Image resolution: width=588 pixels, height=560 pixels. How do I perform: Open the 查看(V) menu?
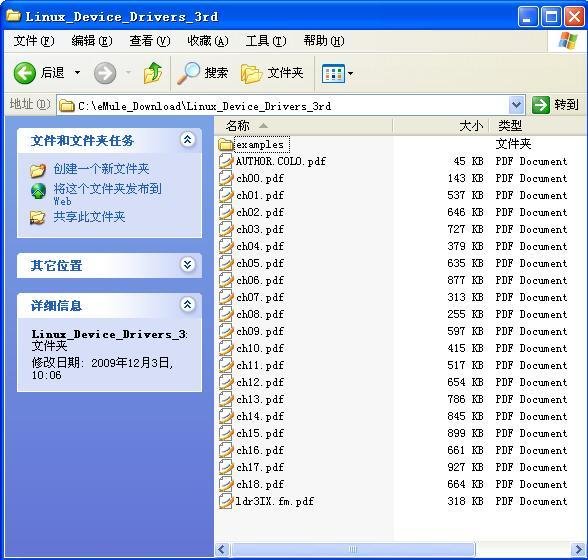coord(150,41)
